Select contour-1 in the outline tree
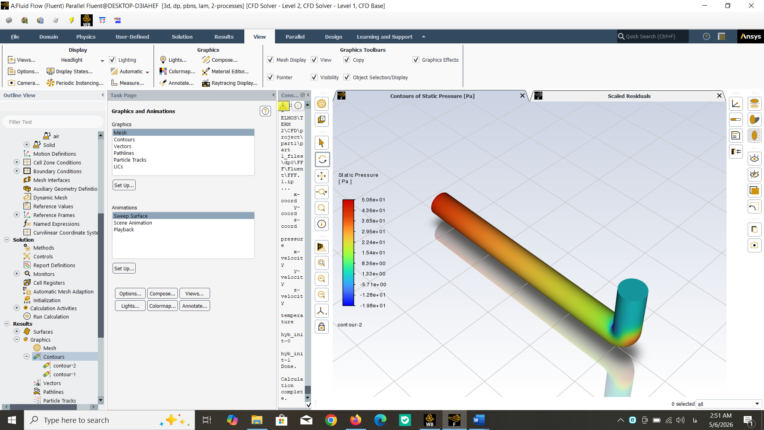This screenshot has height=430, width=764. coord(64,374)
